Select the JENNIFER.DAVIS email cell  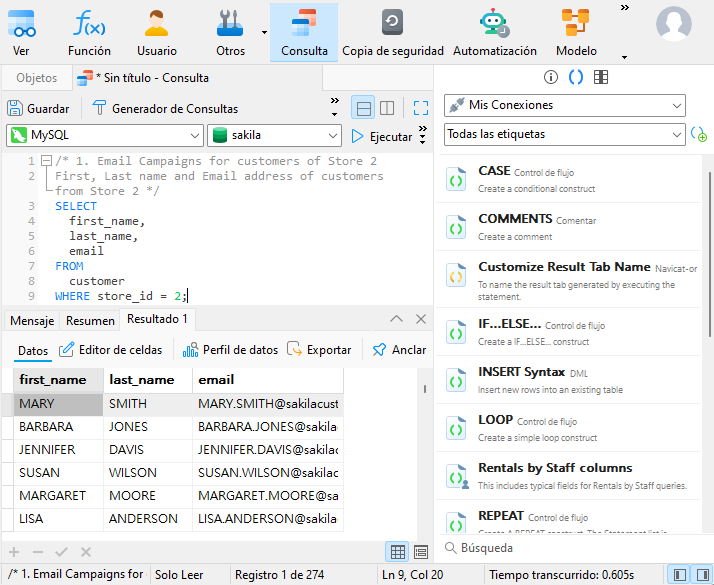pos(268,450)
